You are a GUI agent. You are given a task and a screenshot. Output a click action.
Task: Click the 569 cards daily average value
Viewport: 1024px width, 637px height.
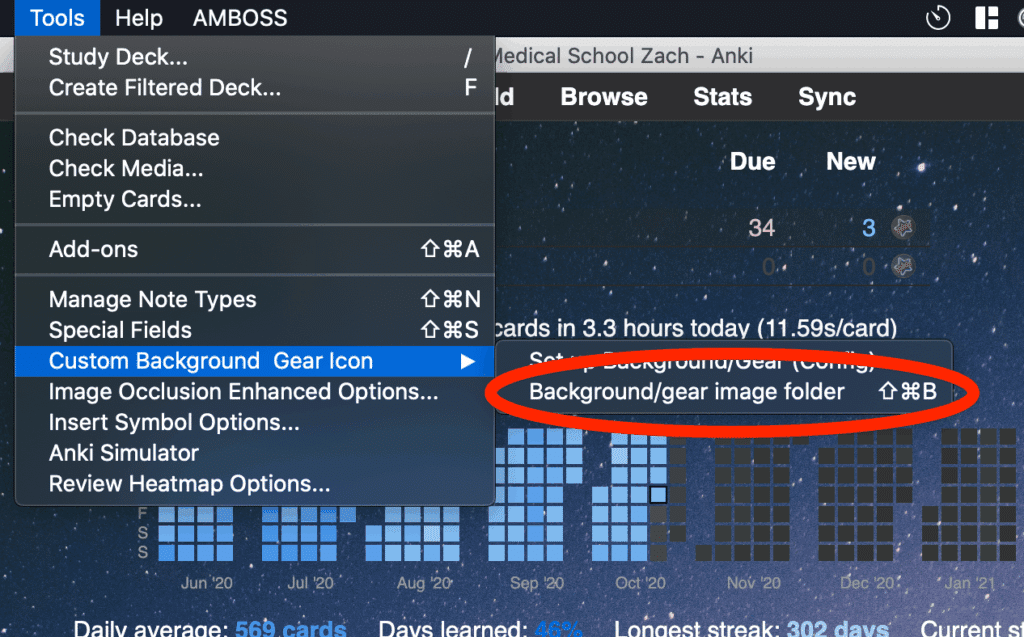[x=291, y=627]
